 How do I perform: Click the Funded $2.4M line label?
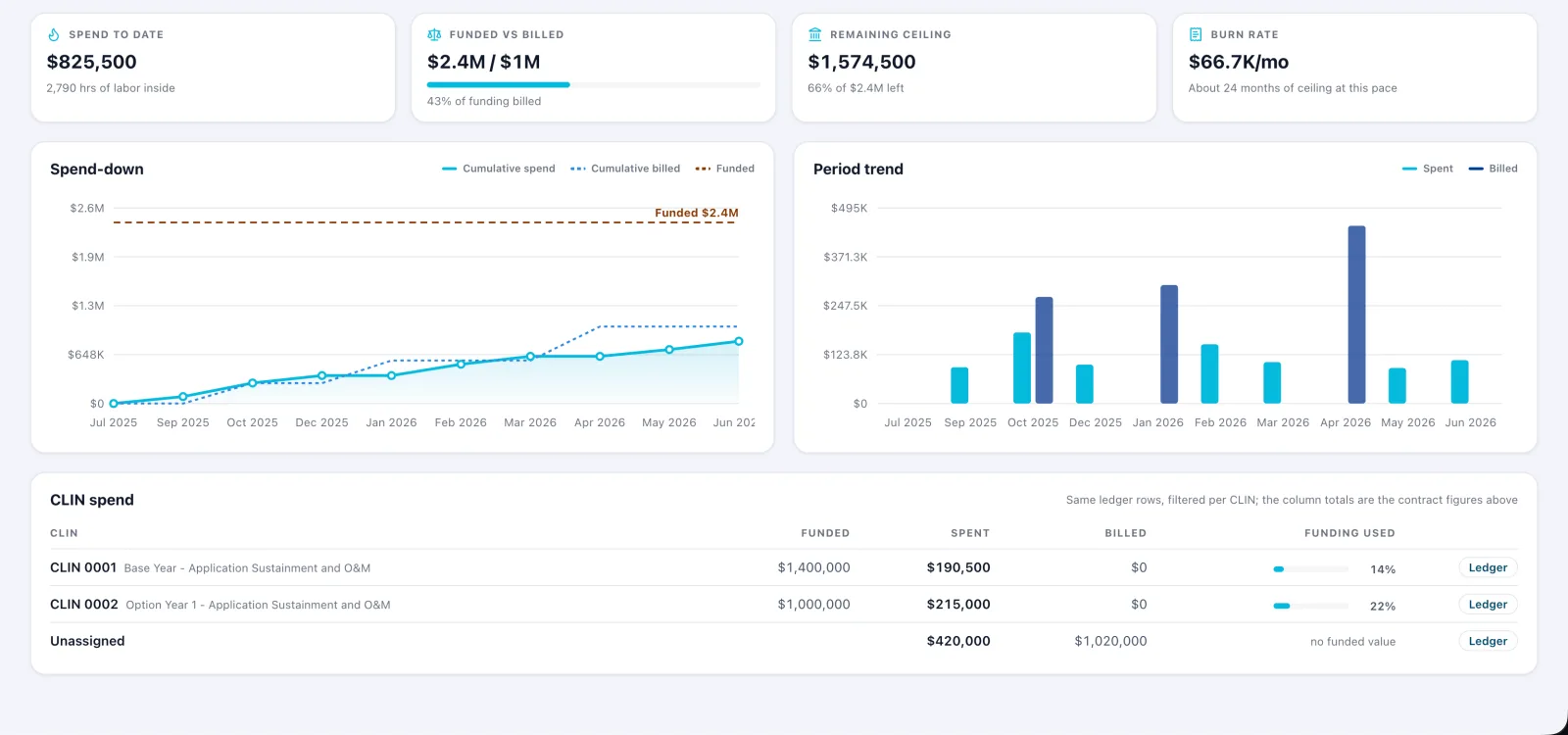[x=697, y=213]
